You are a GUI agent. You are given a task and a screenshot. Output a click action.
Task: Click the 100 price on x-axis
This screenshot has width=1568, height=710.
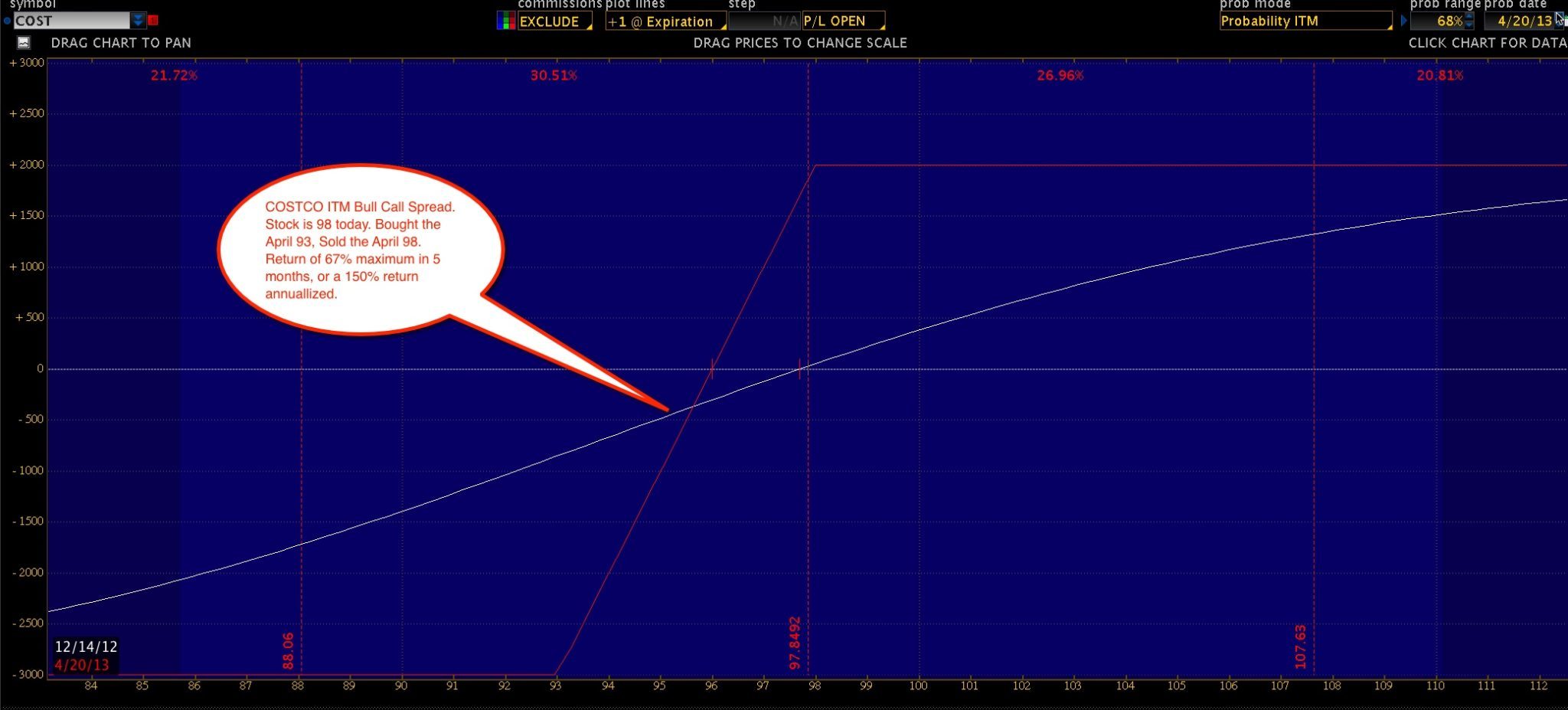click(x=918, y=685)
